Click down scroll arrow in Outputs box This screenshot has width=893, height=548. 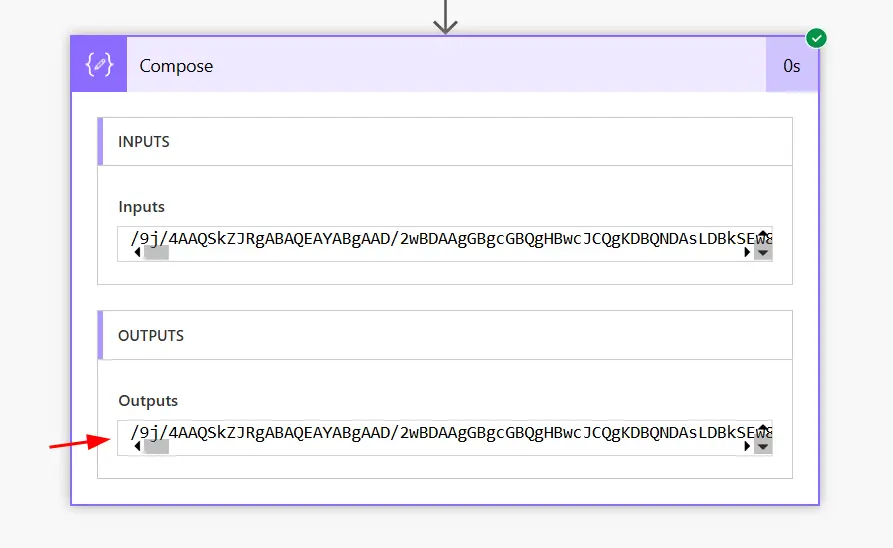[763, 447]
